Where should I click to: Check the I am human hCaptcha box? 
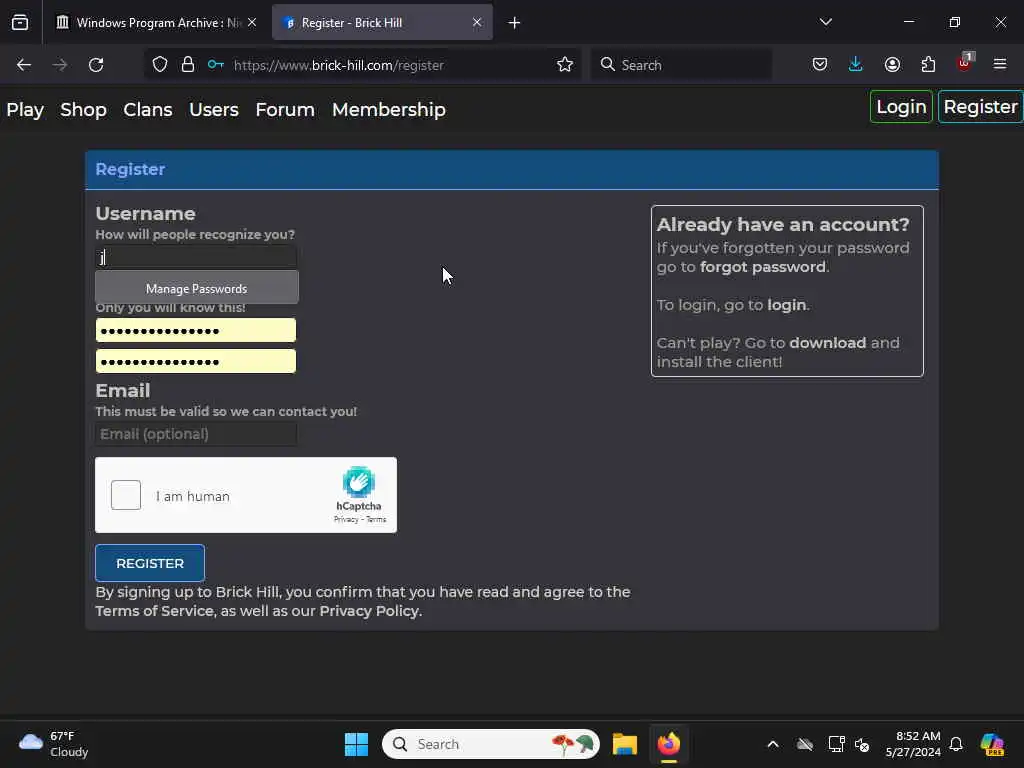tap(126, 495)
